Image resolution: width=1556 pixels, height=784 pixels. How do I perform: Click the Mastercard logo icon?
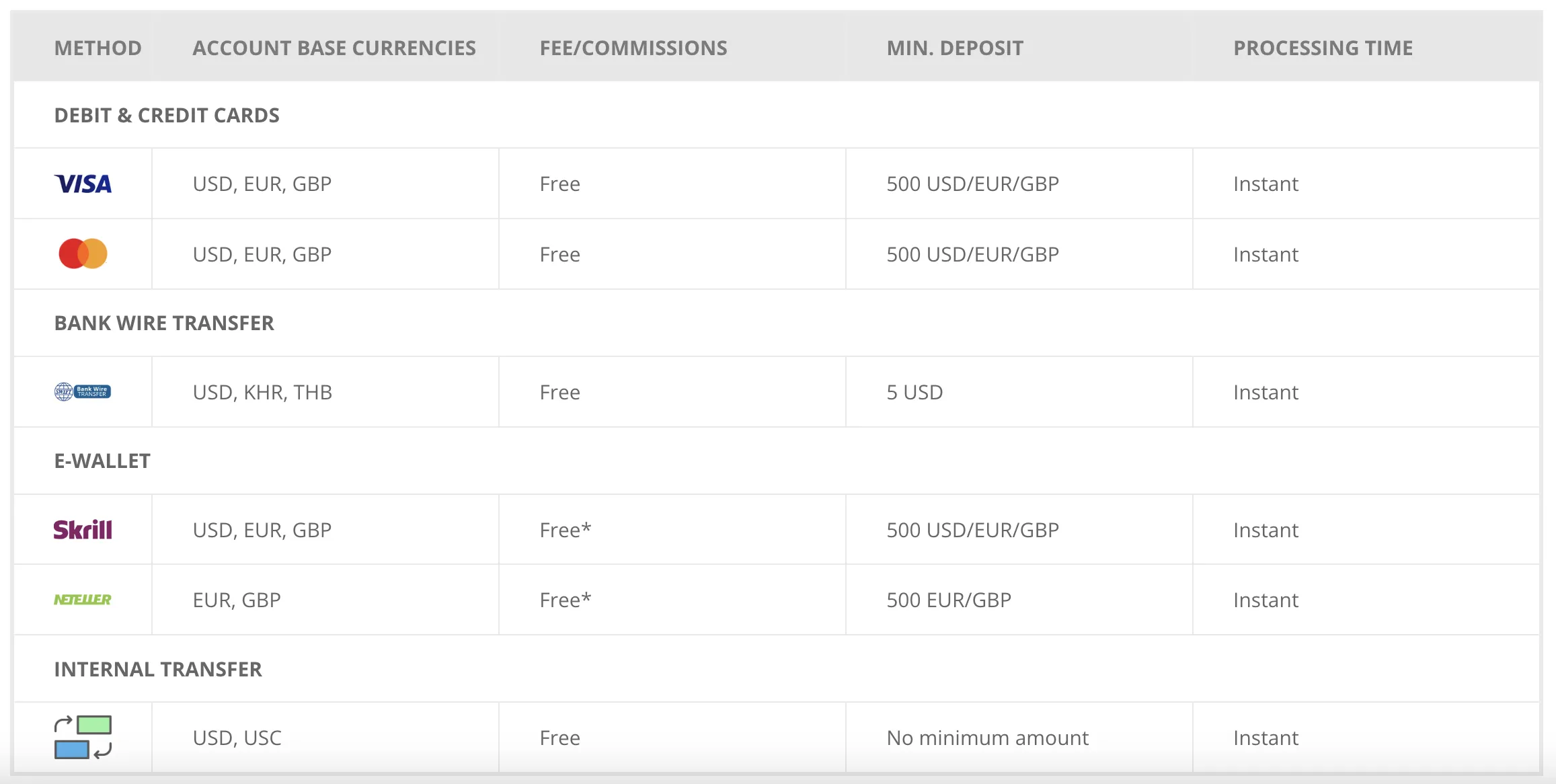pyautogui.click(x=83, y=253)
